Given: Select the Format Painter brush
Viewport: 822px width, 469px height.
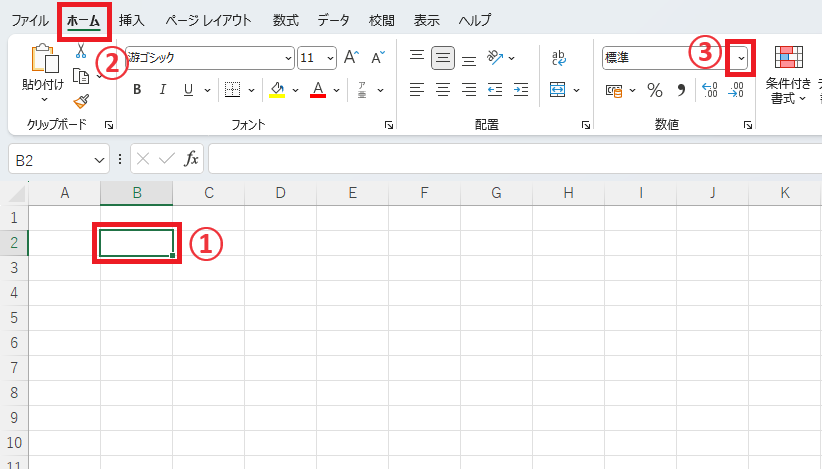Looking at the screenshot, I should pos(81,101).
